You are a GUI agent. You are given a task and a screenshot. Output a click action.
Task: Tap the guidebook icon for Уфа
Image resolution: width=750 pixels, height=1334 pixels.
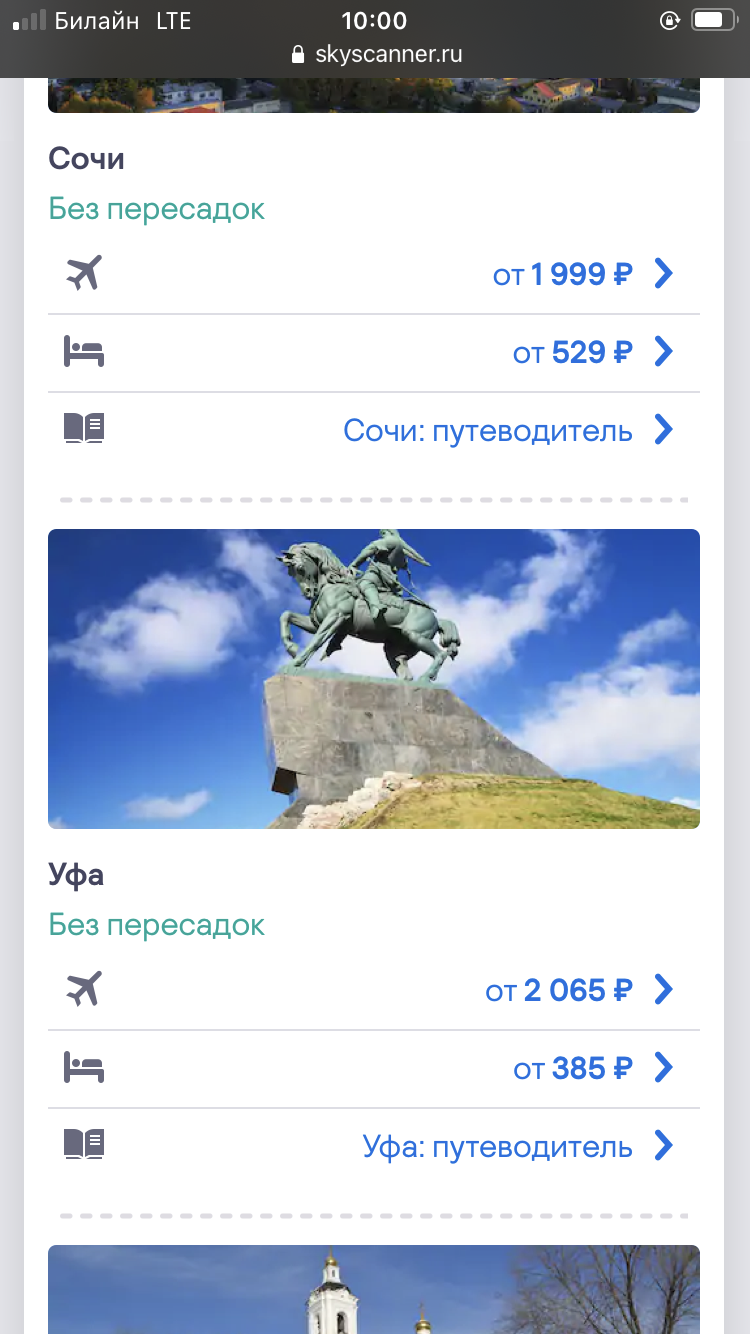84,1145
